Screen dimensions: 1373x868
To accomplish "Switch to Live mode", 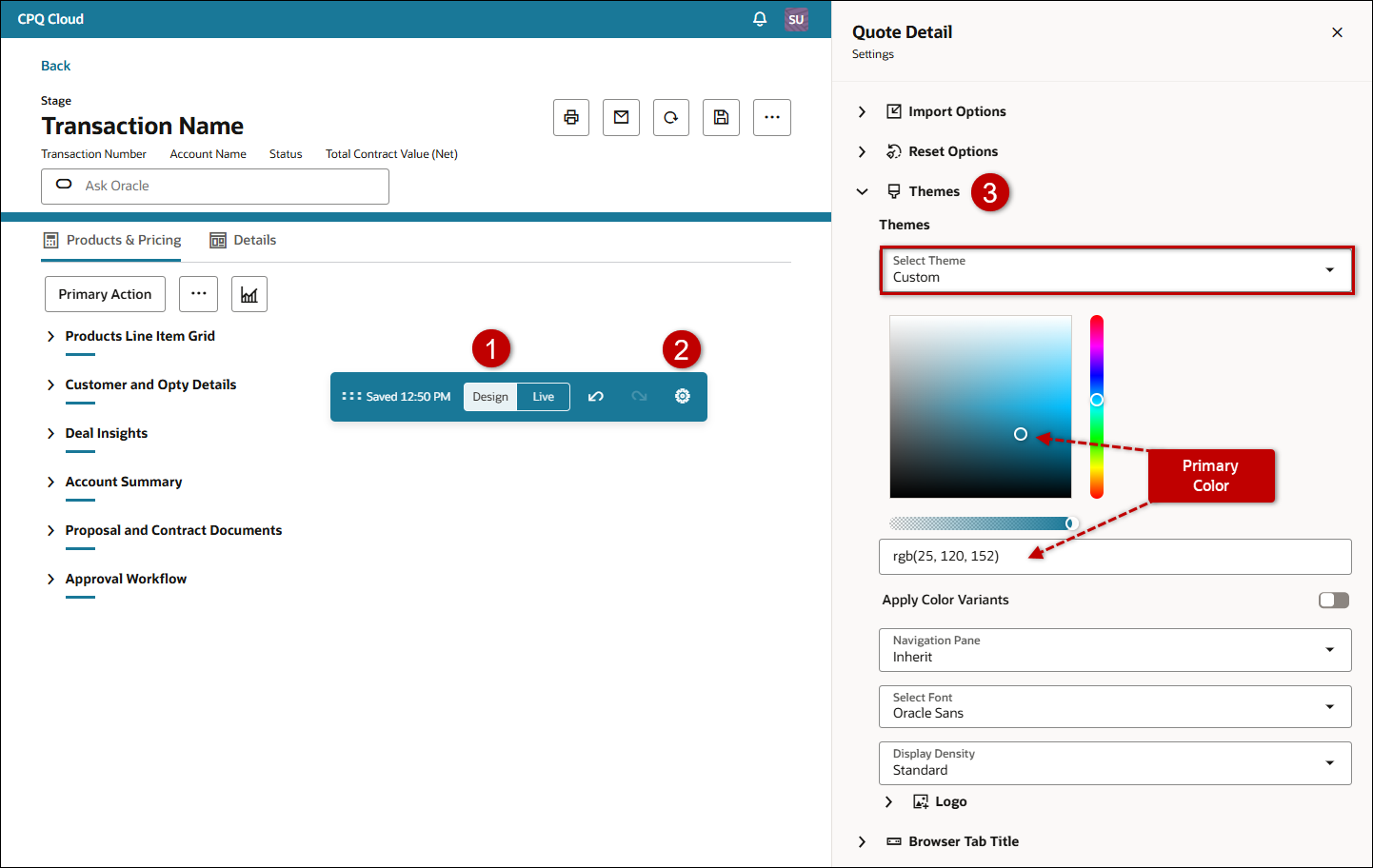I will click(543, 397).
